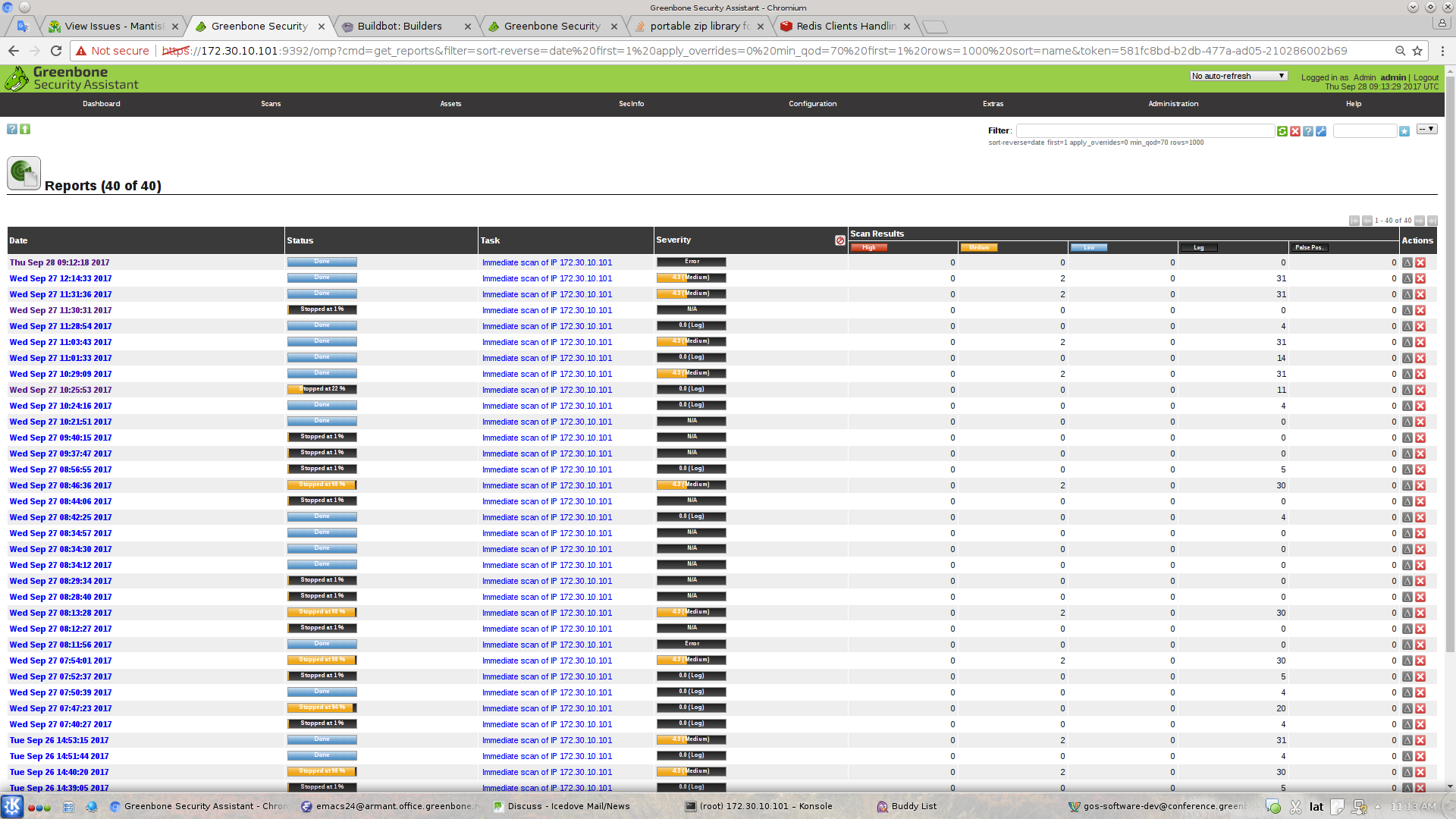This screenshot has height=819, width=1456.
Task: Open KDE application launcher in taskbar
Action: pyautogui.click(x=12, y=806)
